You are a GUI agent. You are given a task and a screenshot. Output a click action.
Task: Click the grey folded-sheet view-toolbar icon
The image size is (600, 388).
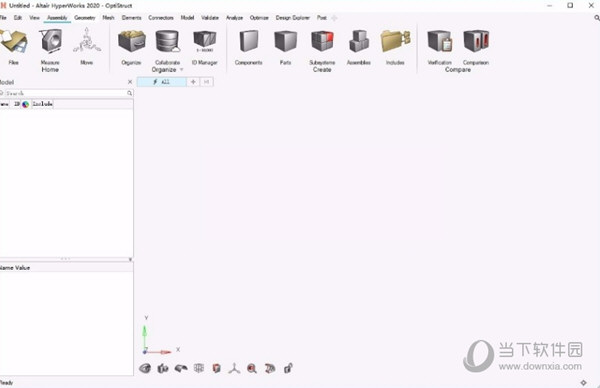click(x=181, y=368)
